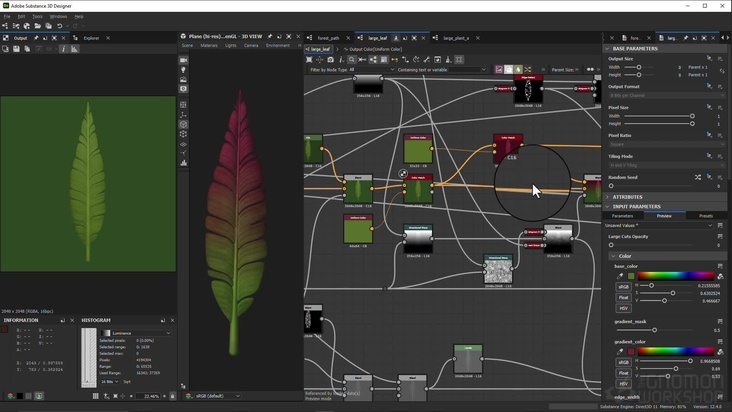Open the Lights menu in 3D view
Screen dimensions: 732x412
pyautogui.click(x=231, y=46)
